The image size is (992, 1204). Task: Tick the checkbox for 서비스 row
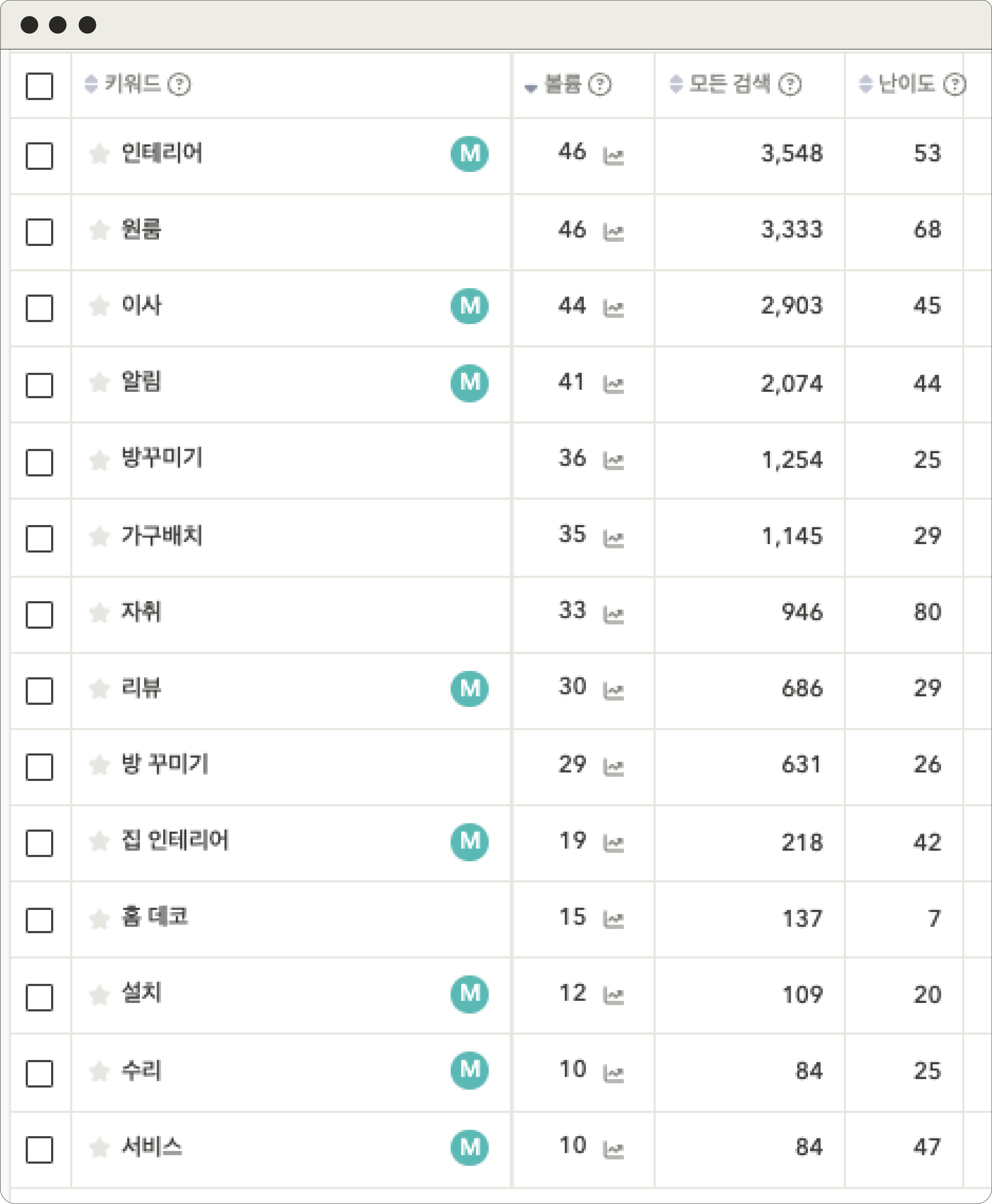pos(39,1149)
